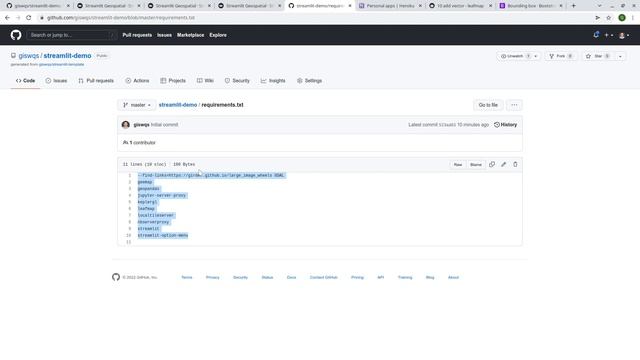Open the notifications bell icon

[596, 35]
